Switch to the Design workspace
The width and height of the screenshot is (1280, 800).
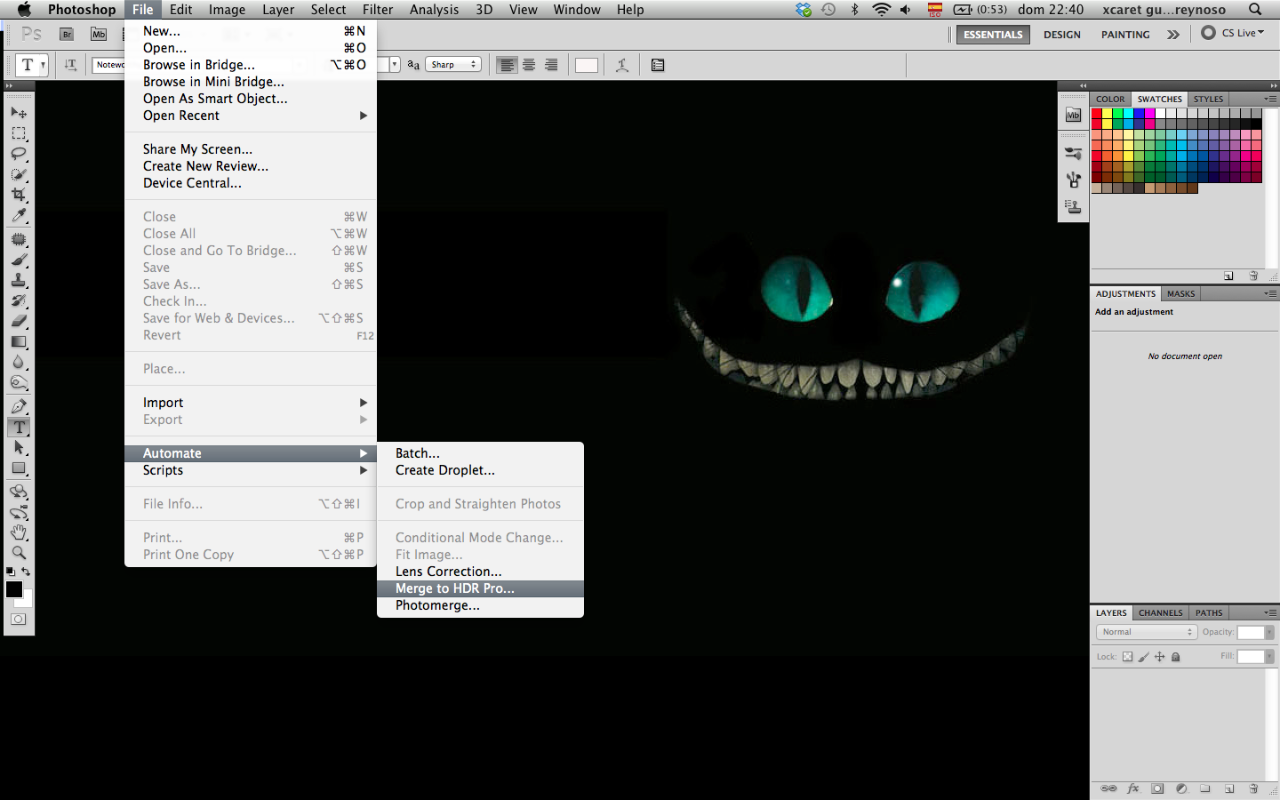[1062, 34]
